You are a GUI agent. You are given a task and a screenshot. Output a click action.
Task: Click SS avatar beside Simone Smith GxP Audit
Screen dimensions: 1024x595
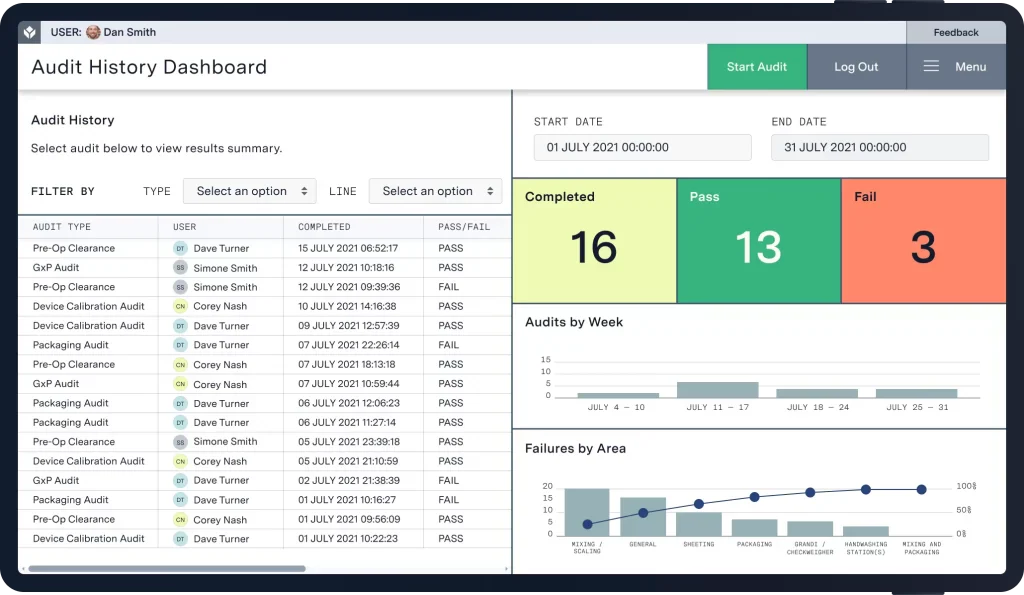pos(180,268)
